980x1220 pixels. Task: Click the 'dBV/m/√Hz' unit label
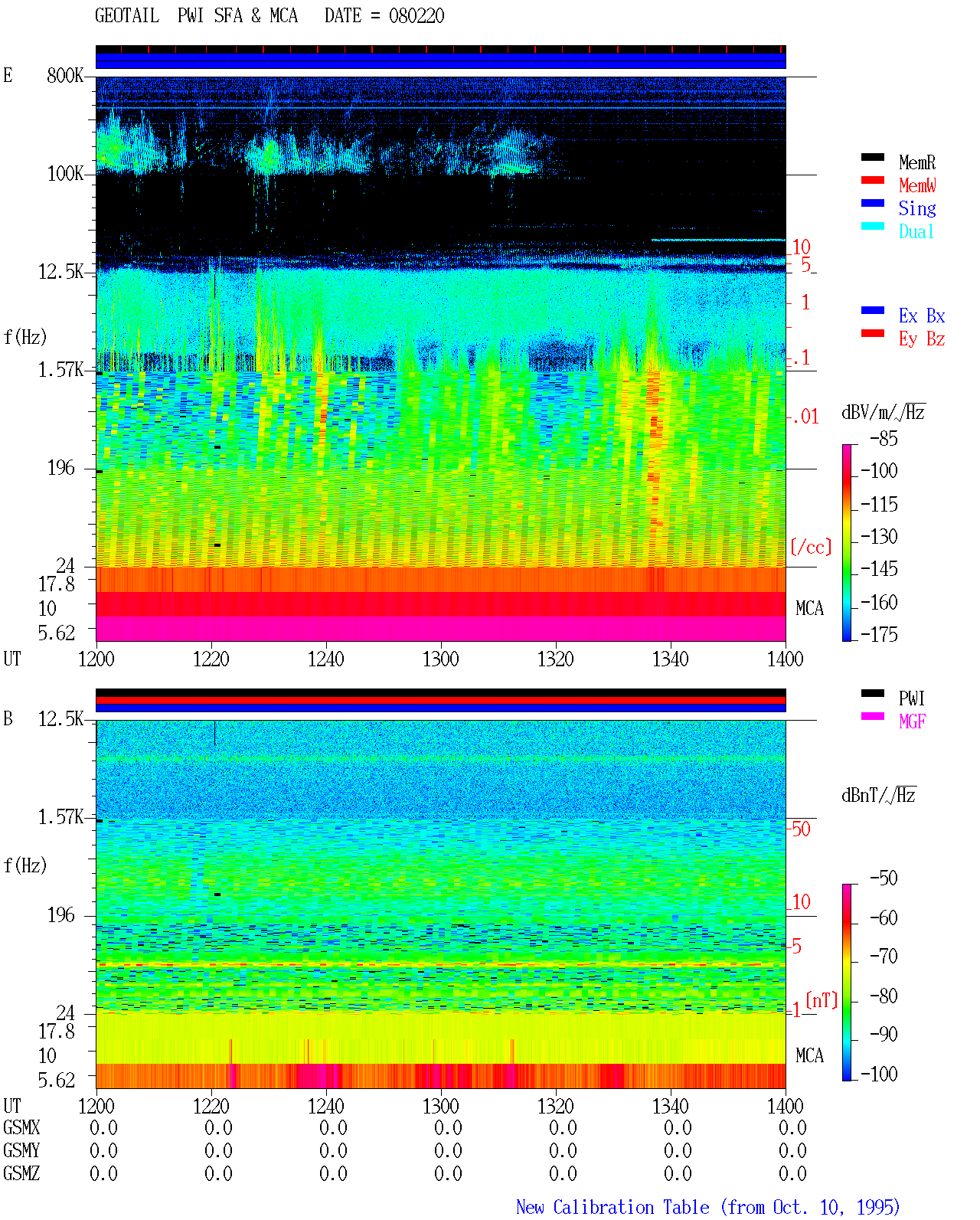[x=884, y=412]
